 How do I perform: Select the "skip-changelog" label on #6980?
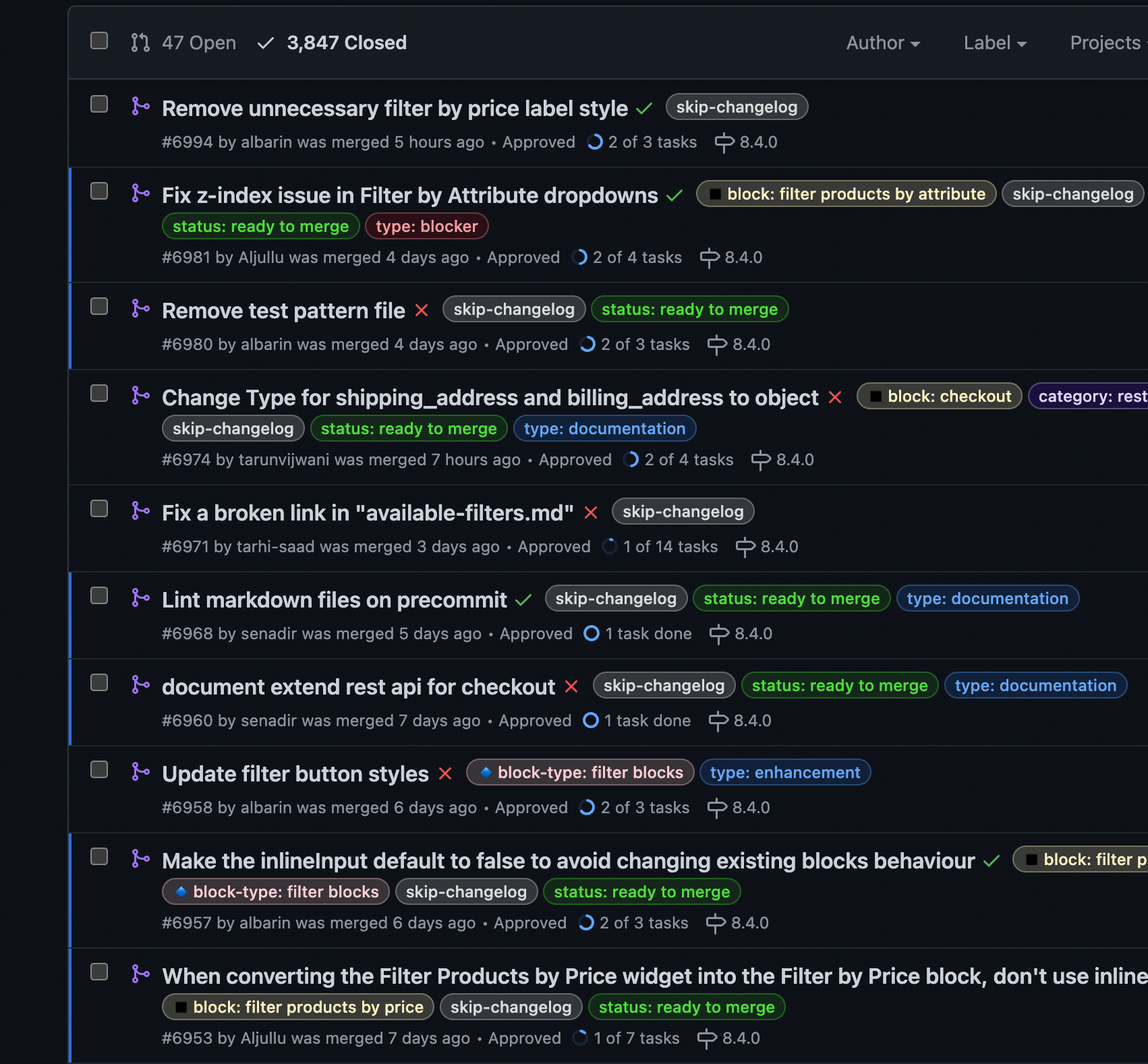[x=514, y=309]
